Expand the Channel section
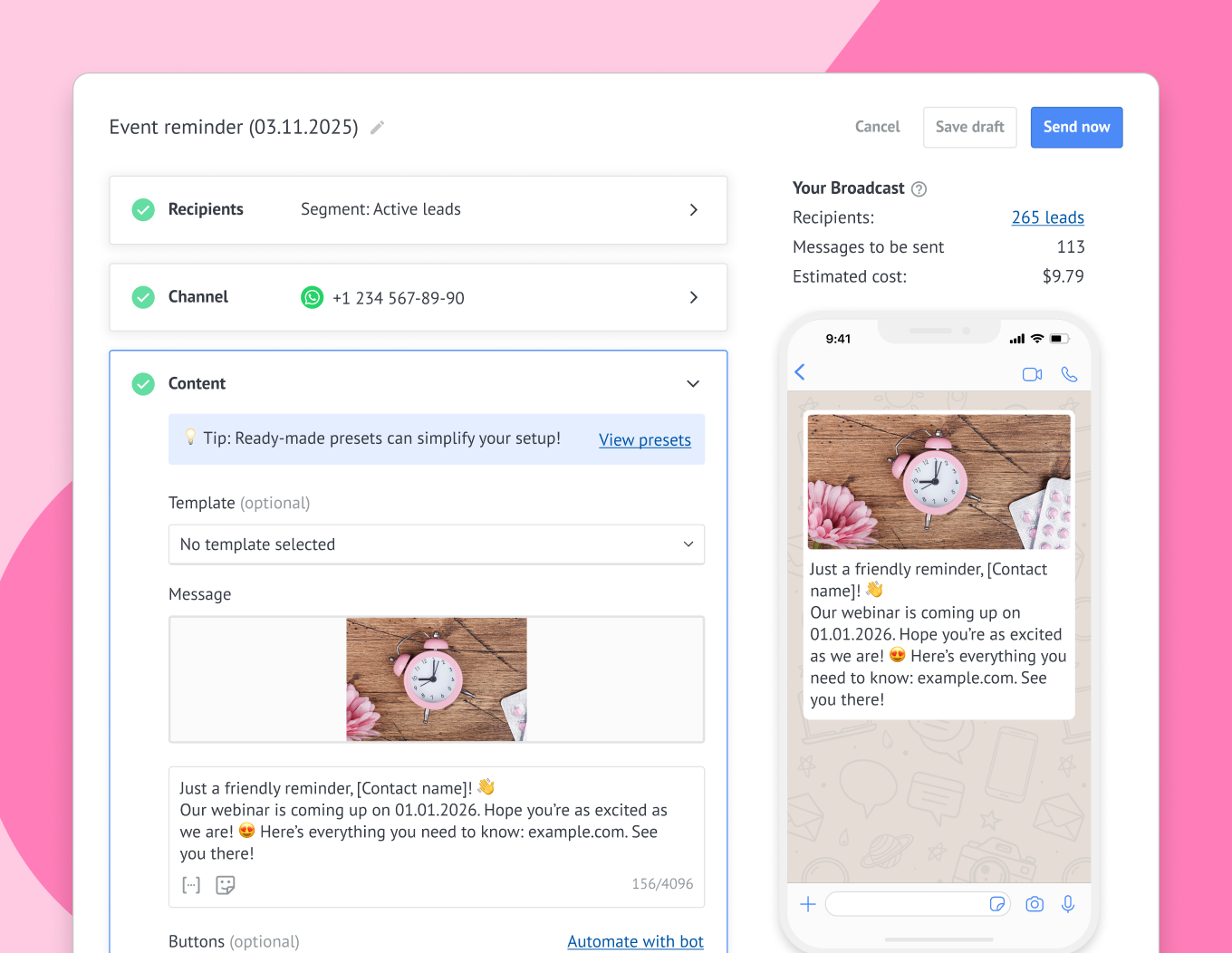Viewport: 1232px width, 953px height. 693,297
